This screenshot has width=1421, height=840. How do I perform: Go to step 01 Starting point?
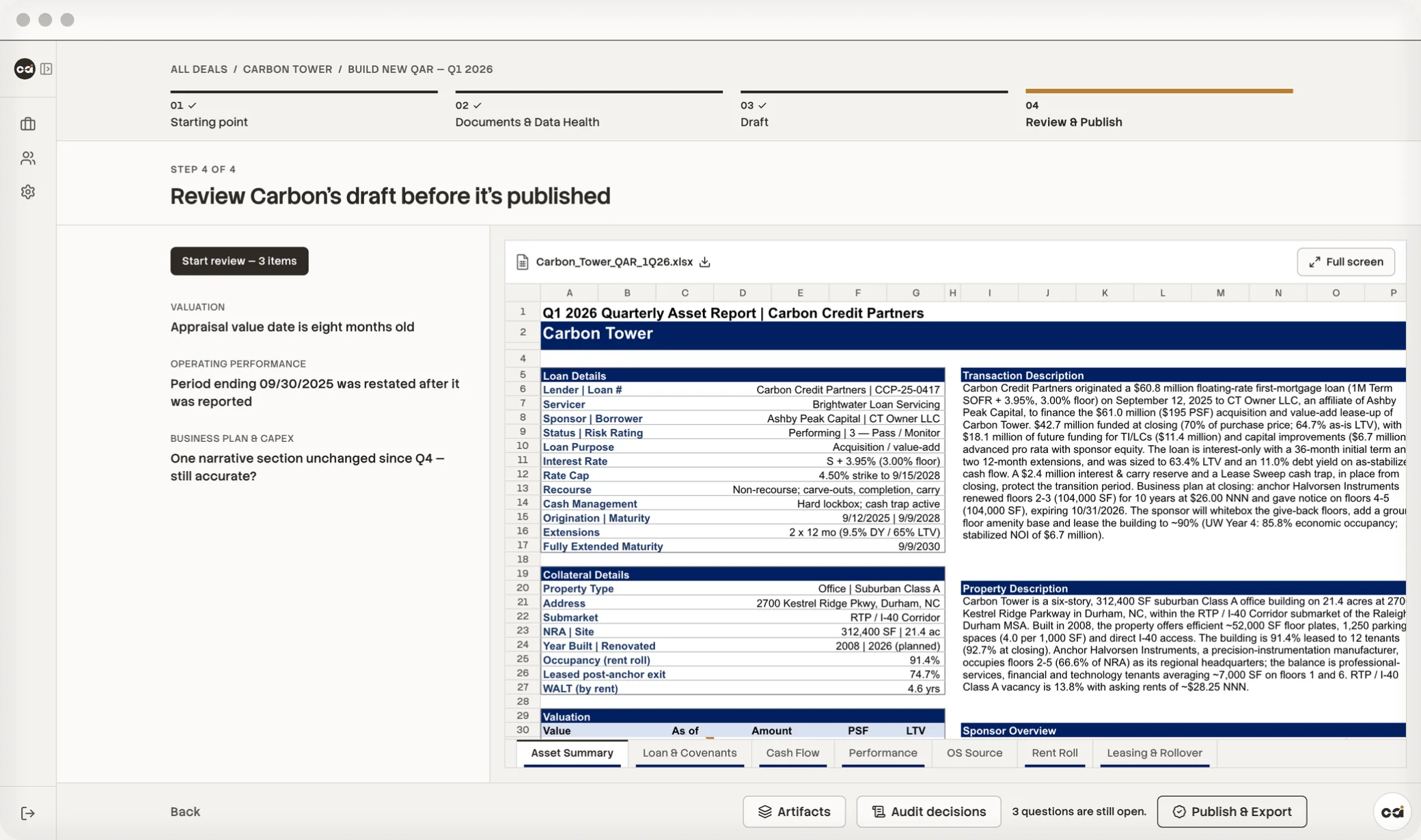304,110
